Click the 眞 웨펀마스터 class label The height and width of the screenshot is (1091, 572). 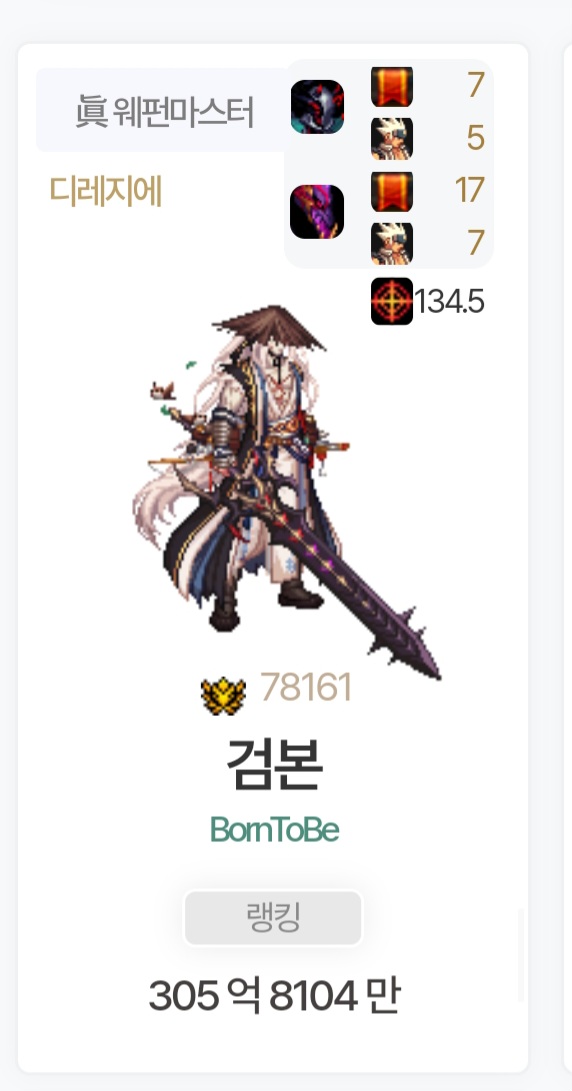pyautogui.click(x=164, y=111)
